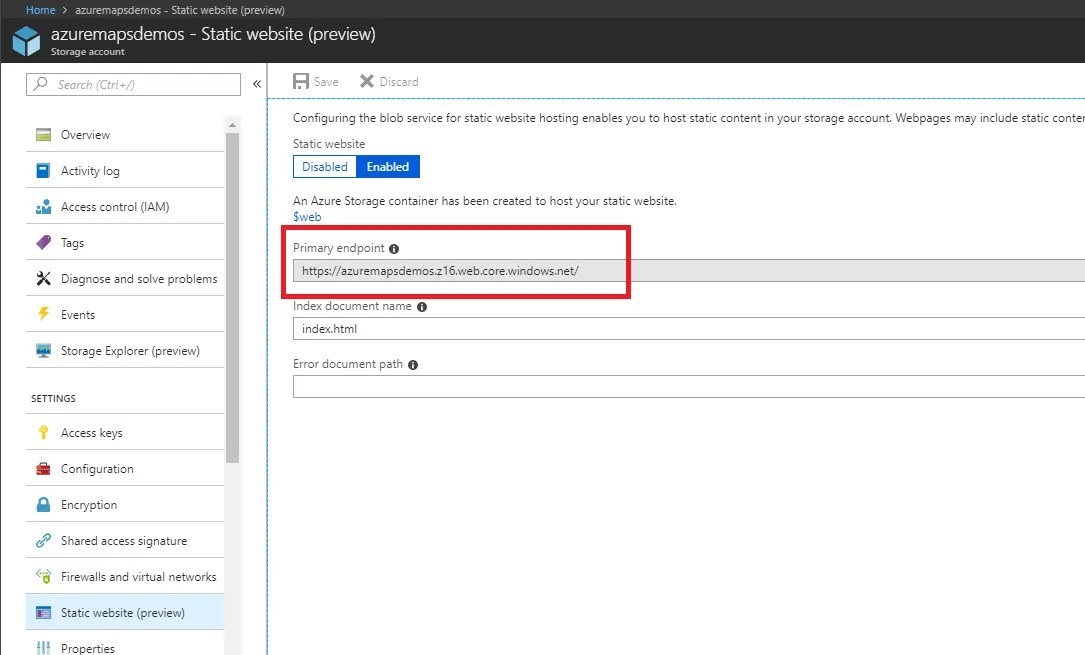Image resolution: width=1085 pixels, height=655 pixels.
Task: Click the Discard X icon
Action: pyautogui.click(x=367, y=81)
